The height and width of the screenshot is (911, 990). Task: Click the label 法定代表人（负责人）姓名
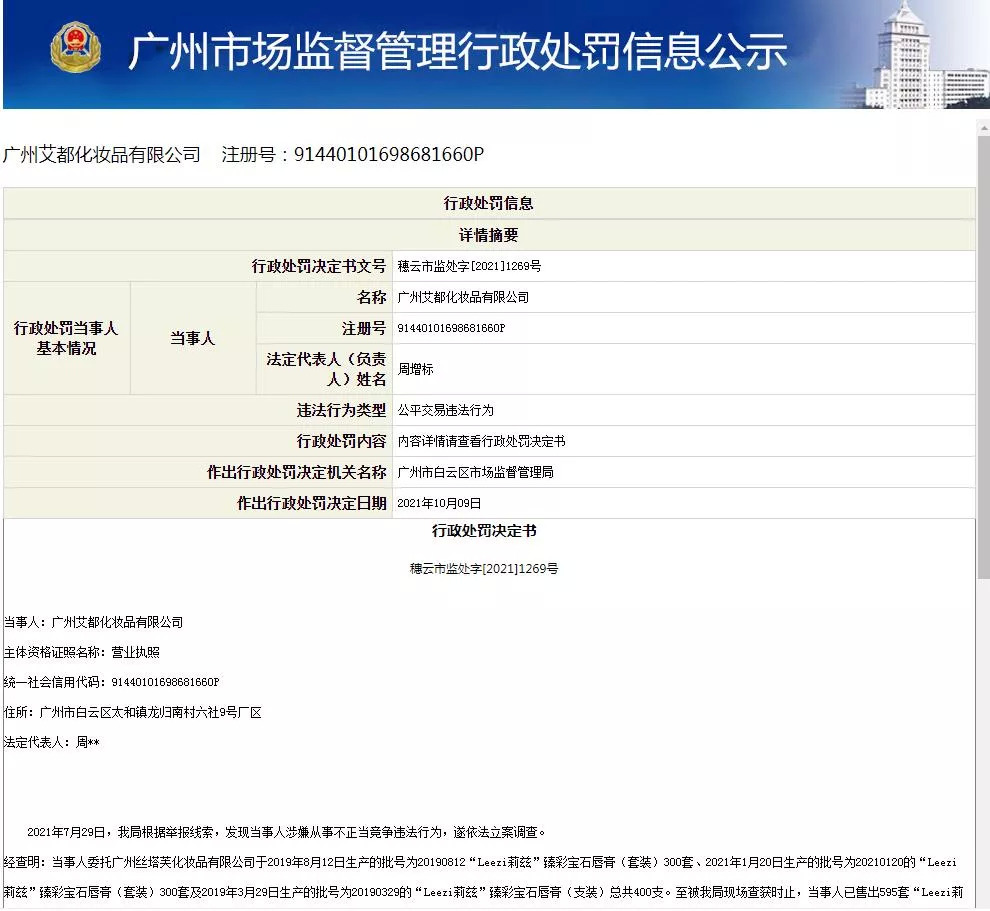click(324, 369)
